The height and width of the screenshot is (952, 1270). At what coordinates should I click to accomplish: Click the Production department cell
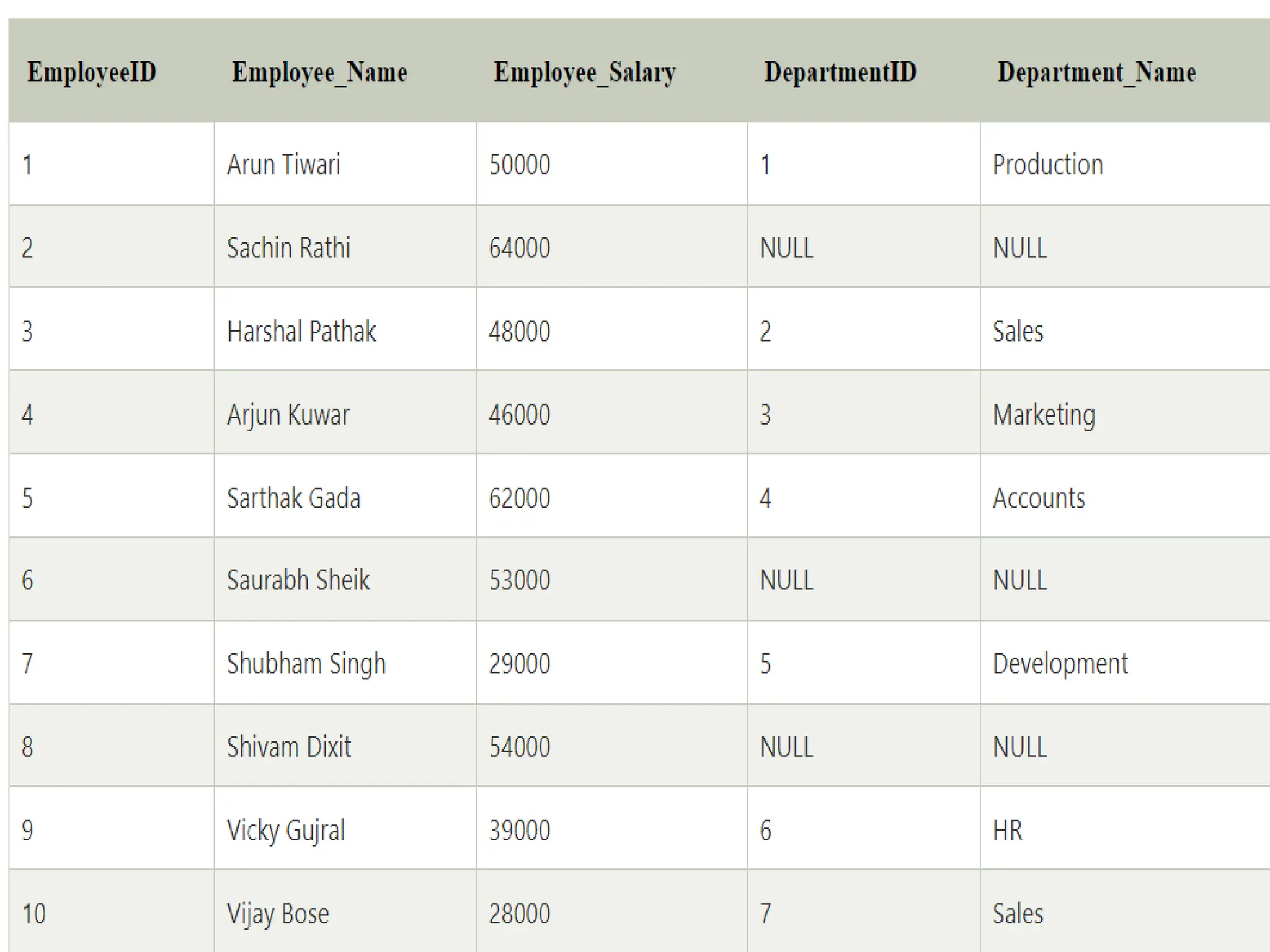click(x=1047, y=164)
